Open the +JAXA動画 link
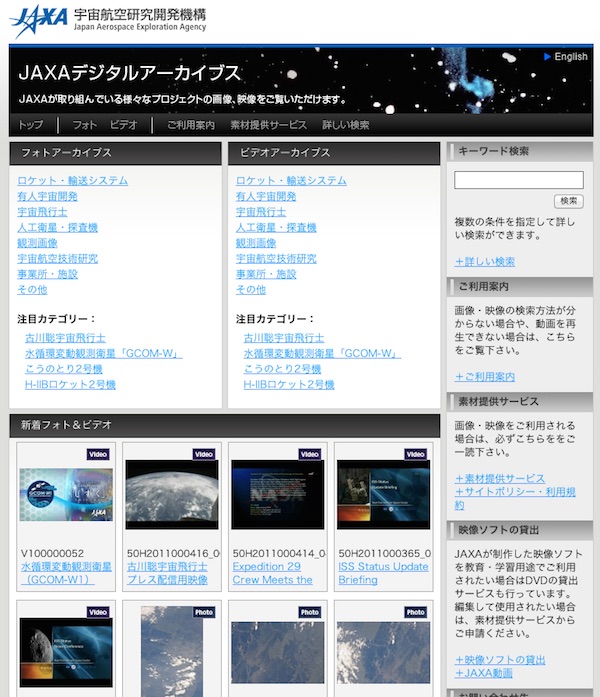 pyautogui.click(x=484, y=673)
